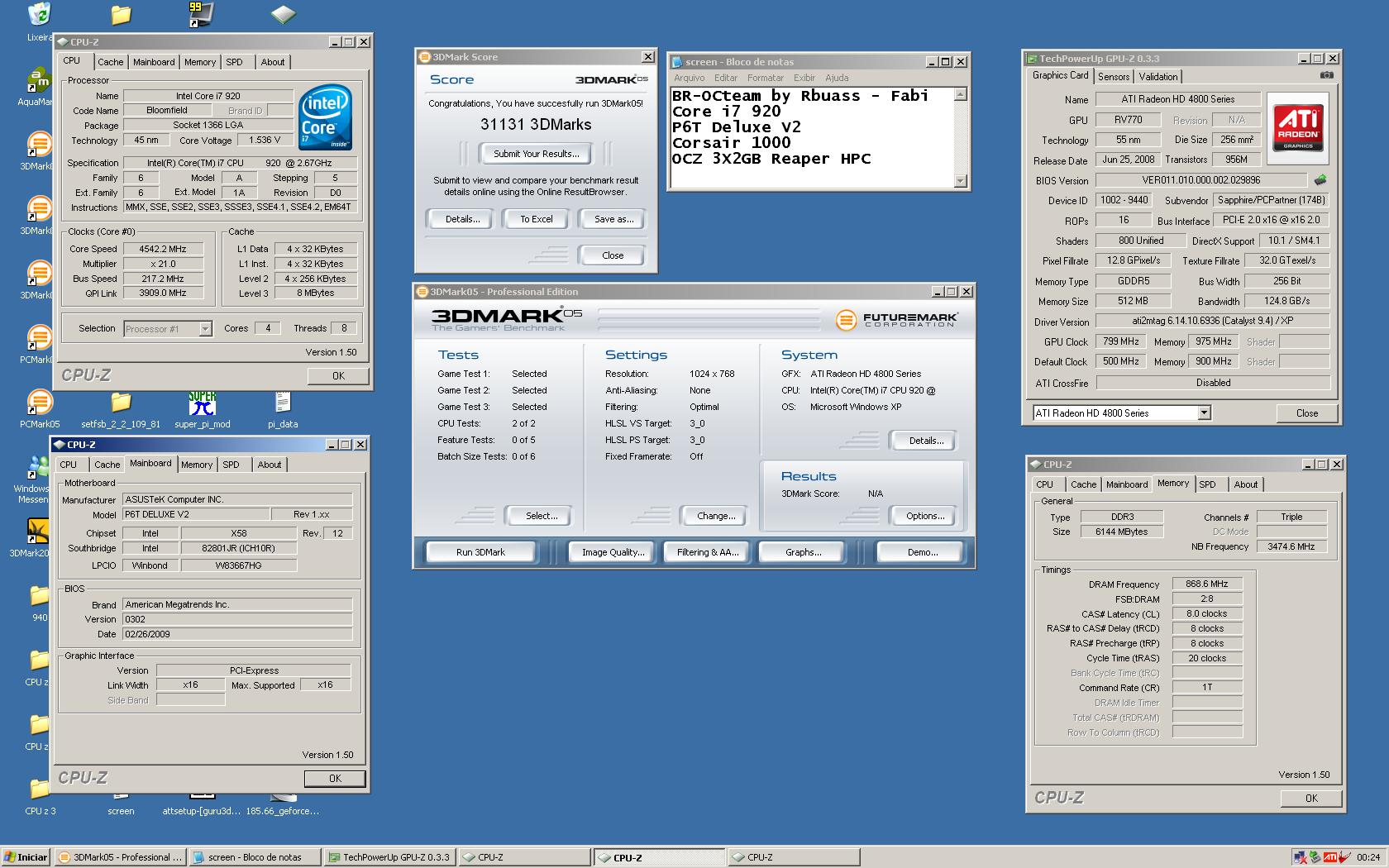This screenshot has width=1389, height=868.
Task: Click OK in the CPU-Z Mainboard window
Action: 335,779
